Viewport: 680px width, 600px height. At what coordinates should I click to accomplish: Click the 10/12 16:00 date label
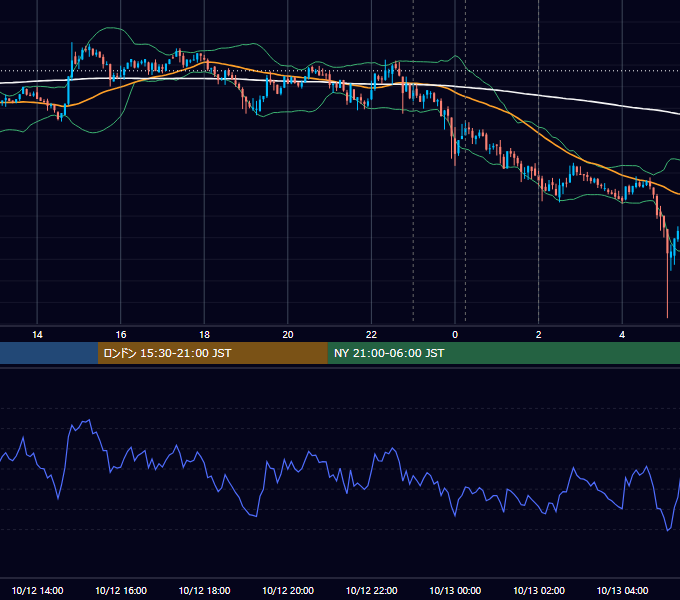pos(121,590)
